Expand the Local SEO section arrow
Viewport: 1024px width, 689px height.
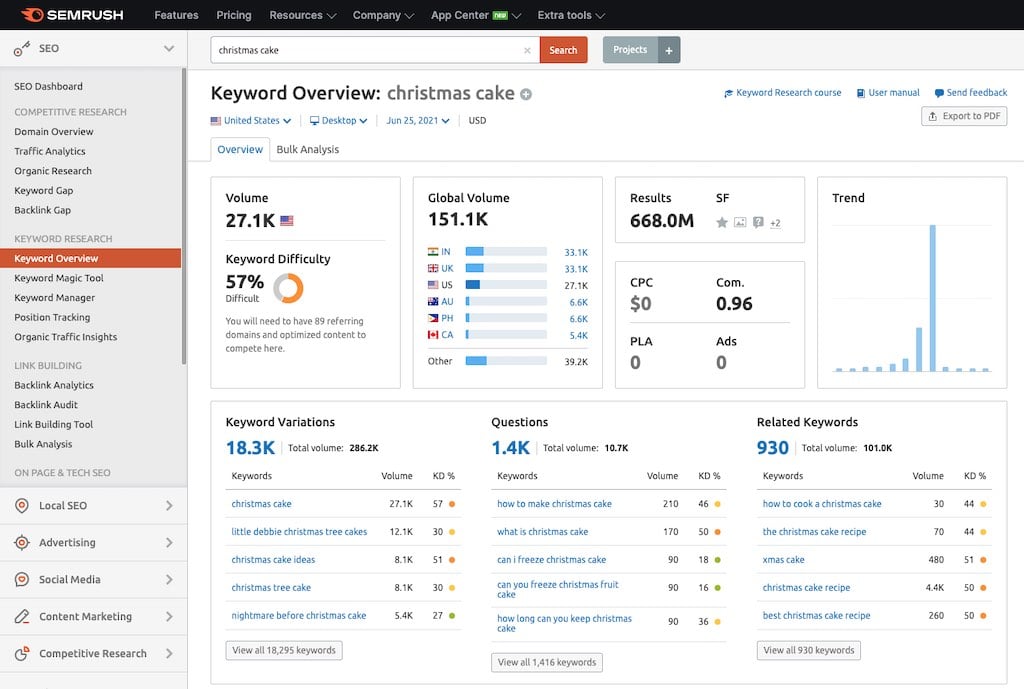169,505
